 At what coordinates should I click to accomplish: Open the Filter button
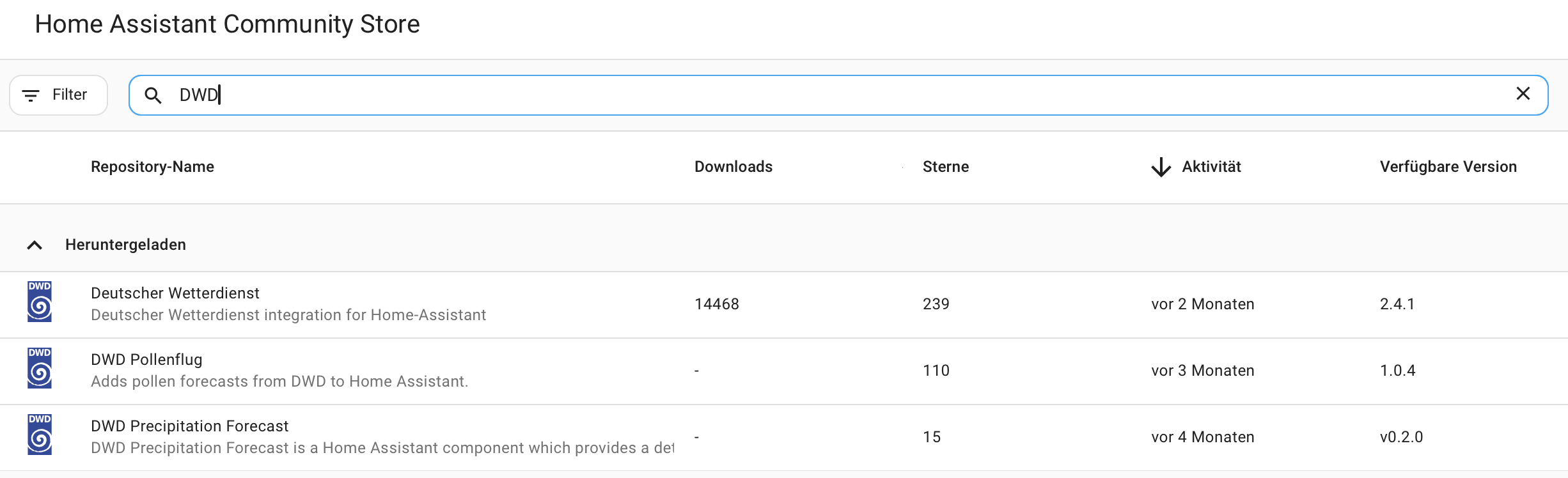58,95
